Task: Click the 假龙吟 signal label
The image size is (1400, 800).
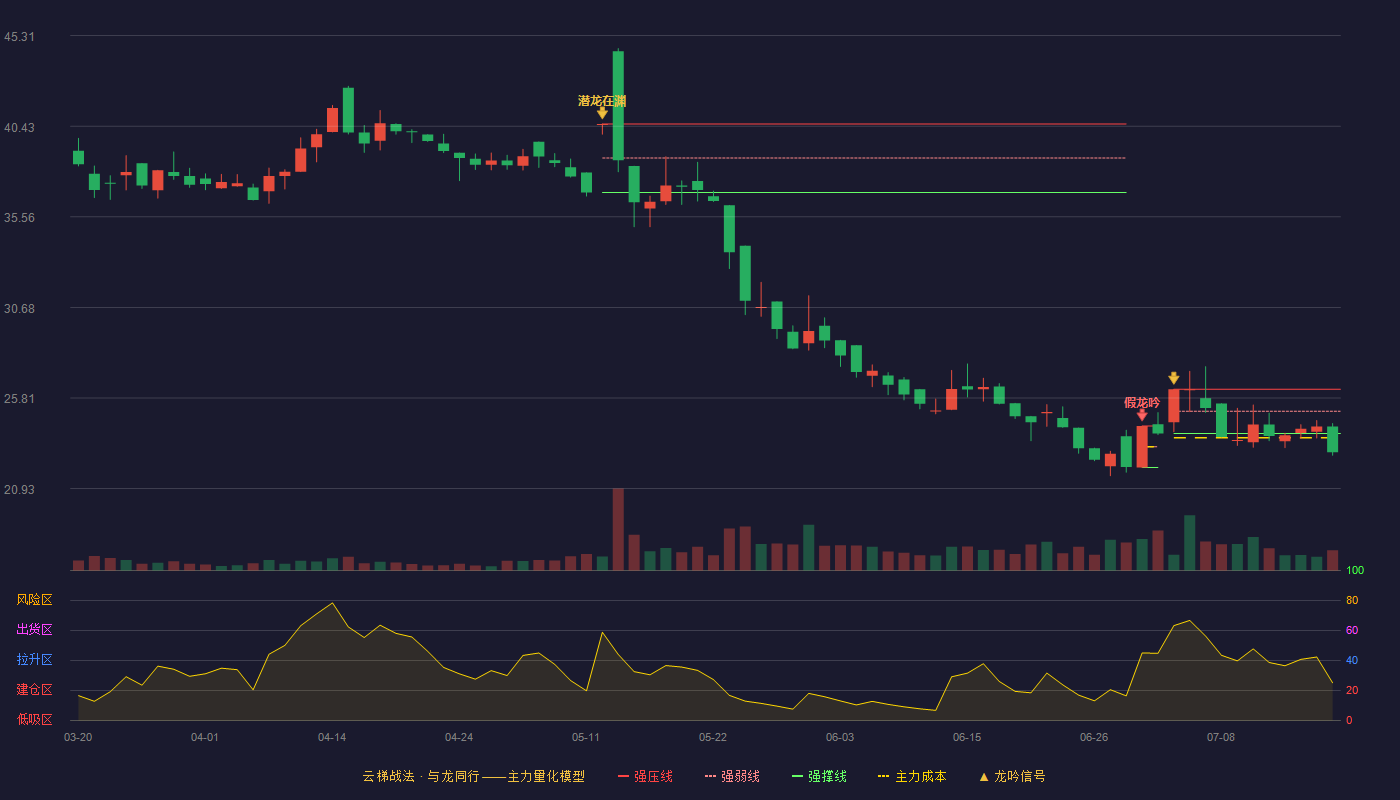Action: [1142, 402]
